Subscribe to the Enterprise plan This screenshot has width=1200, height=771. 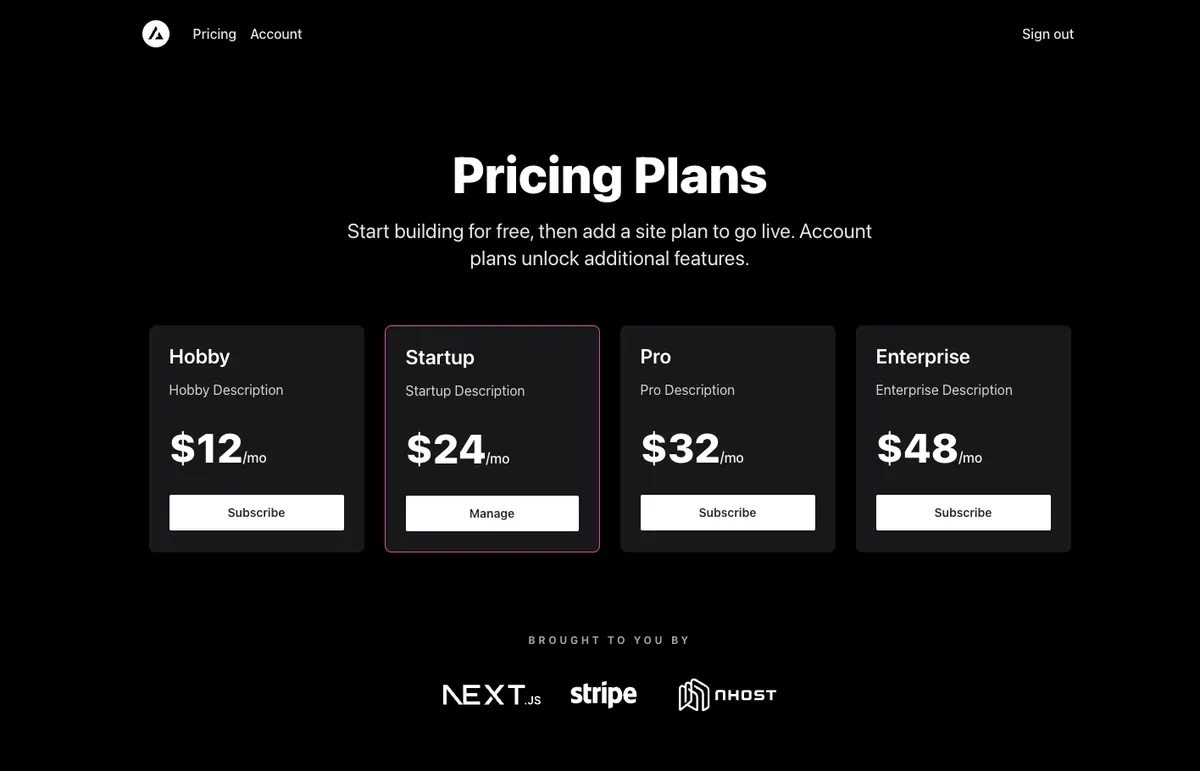pos(963,512)
